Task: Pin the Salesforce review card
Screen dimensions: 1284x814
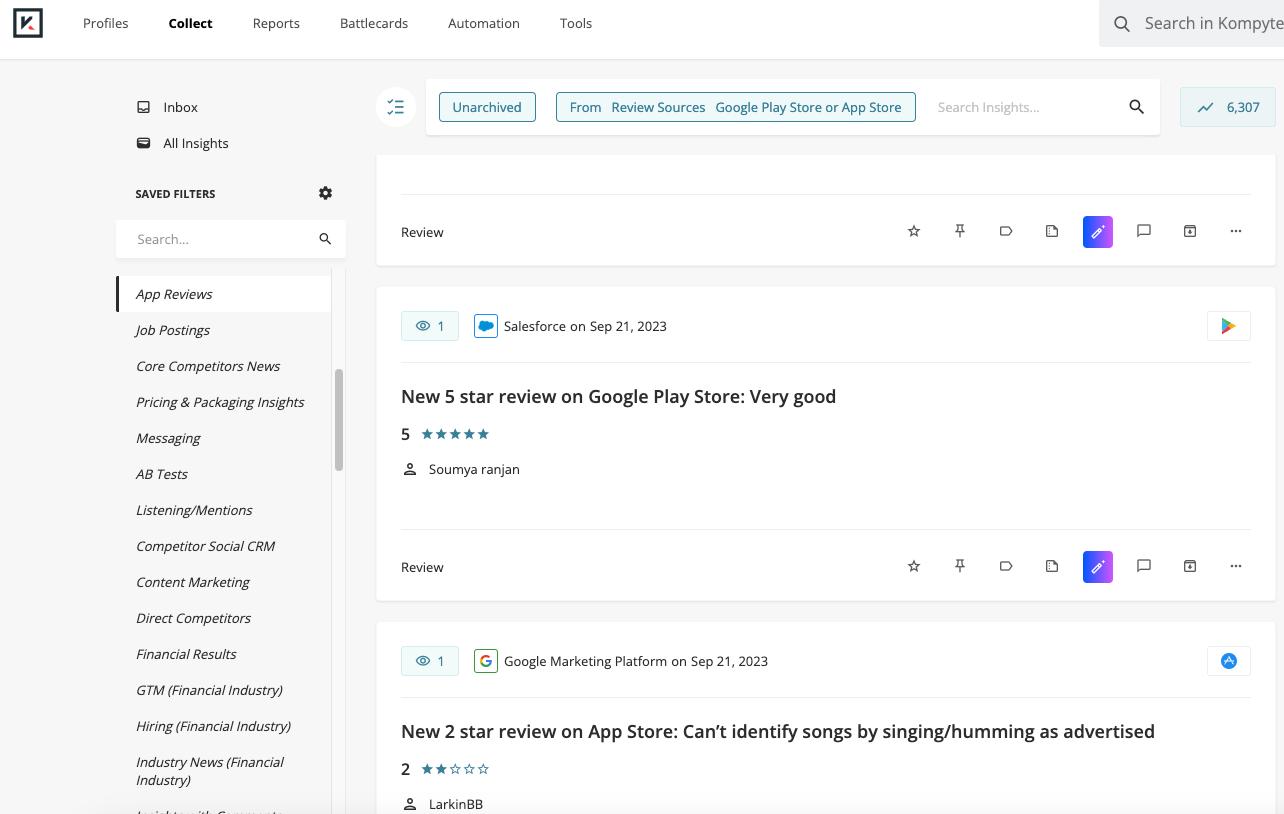Action: click(960, 566)
